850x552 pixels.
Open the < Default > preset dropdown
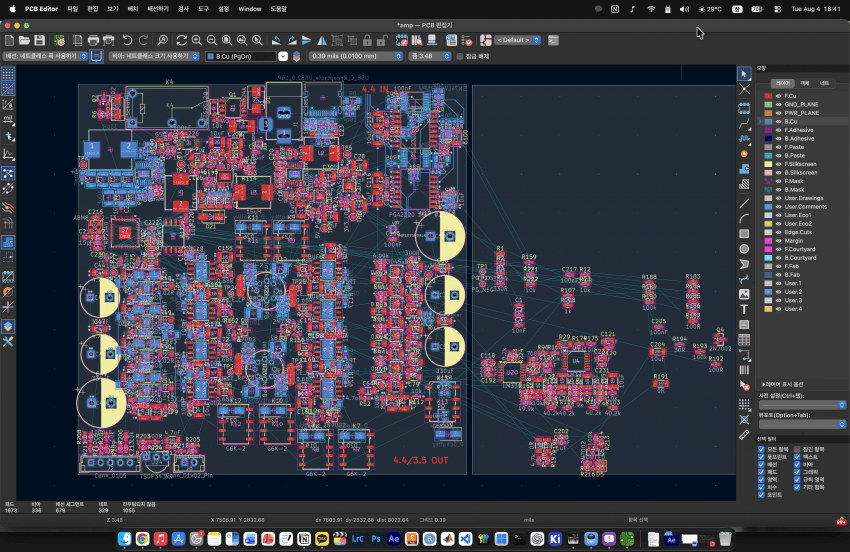coord(518,40)
